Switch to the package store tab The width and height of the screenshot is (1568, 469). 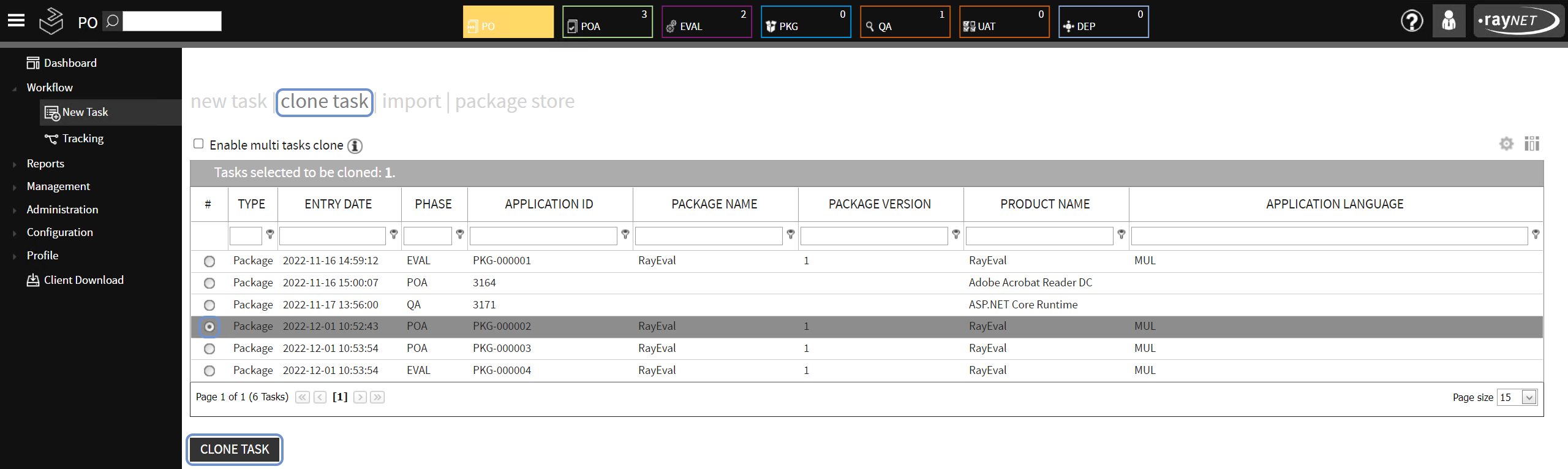(x=514, y=101)
